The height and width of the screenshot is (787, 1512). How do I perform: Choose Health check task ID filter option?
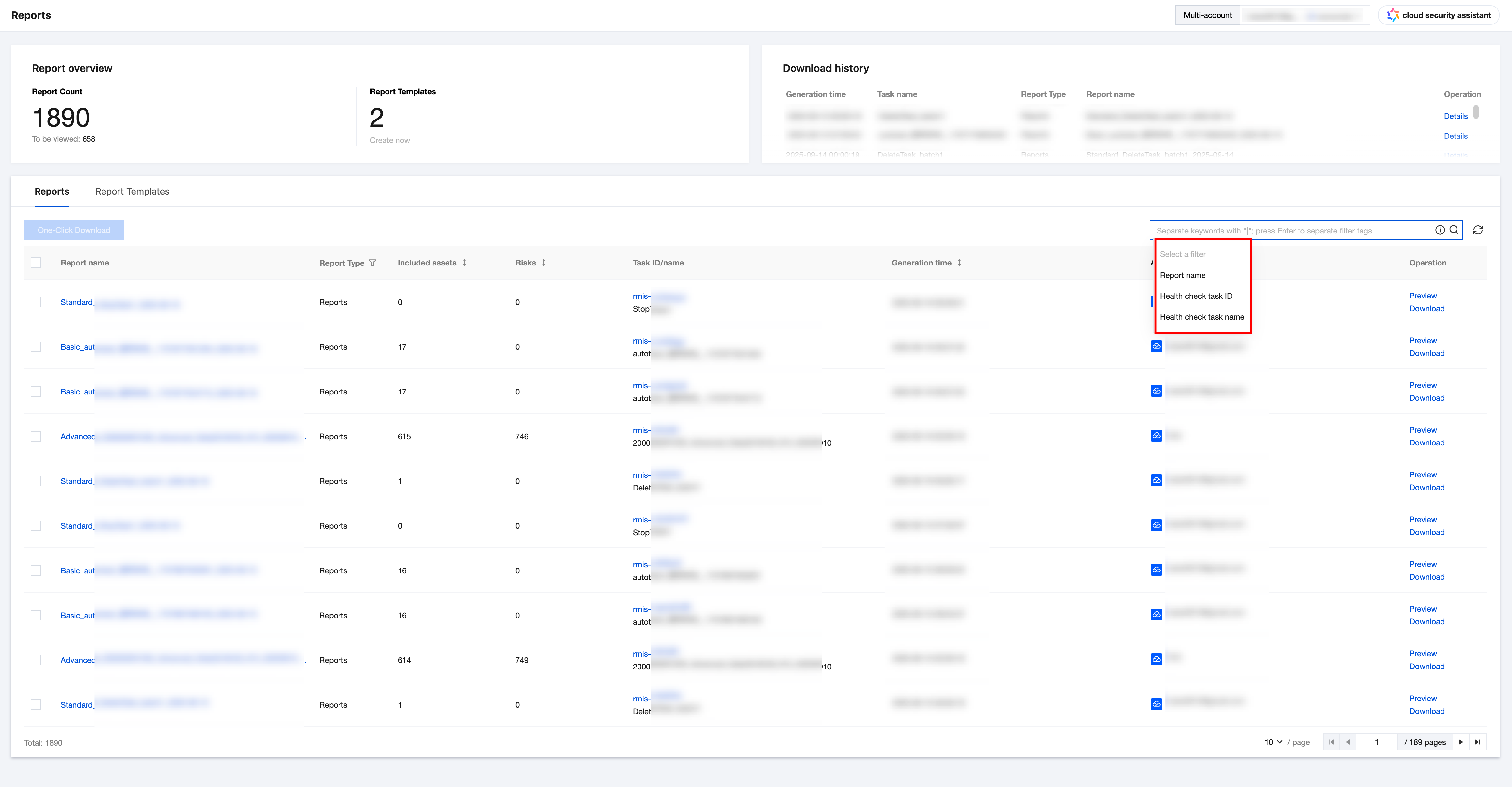(1196, 296)
